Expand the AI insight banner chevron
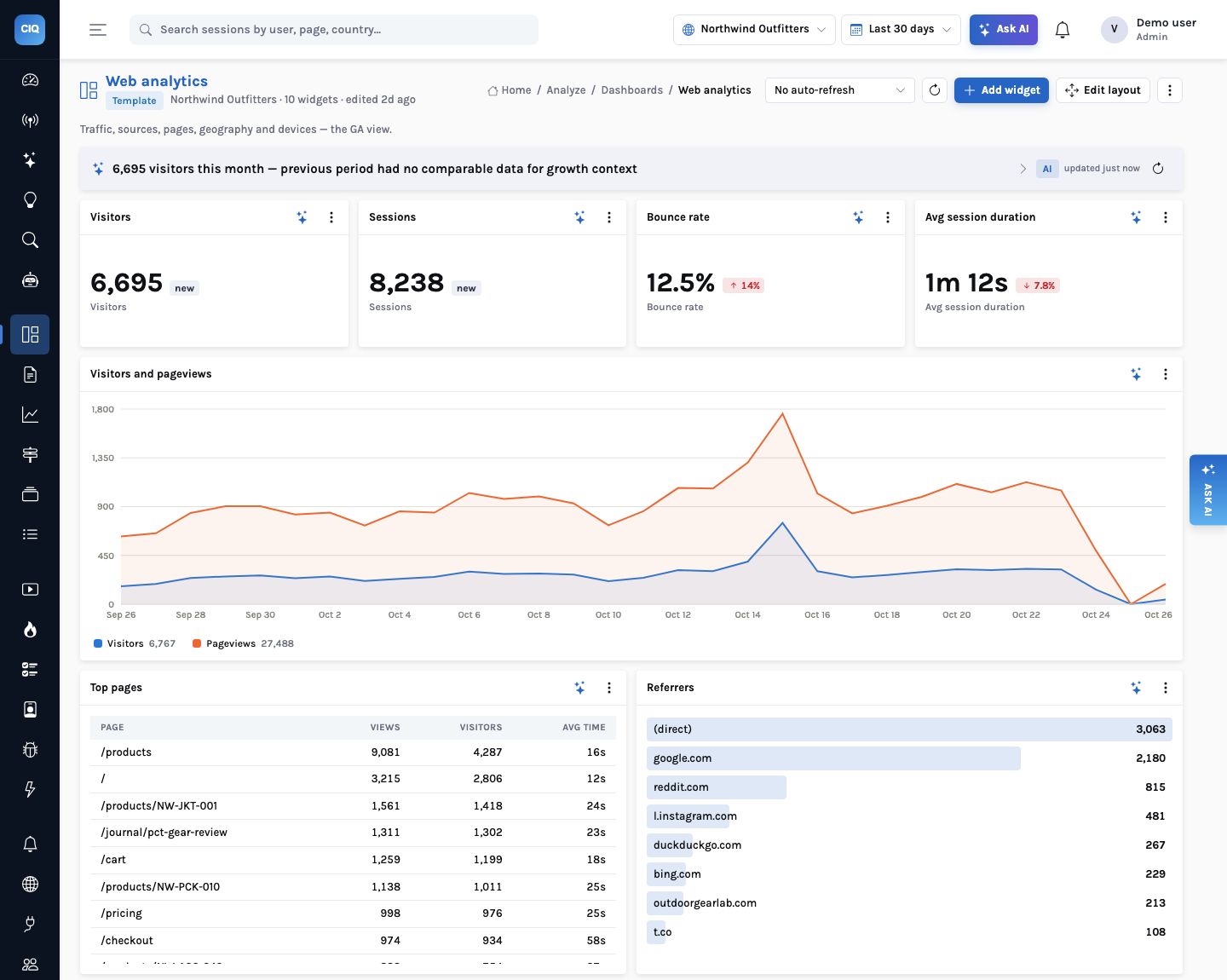This screenshot has height=980, width=1227. tap(1023, 169)
